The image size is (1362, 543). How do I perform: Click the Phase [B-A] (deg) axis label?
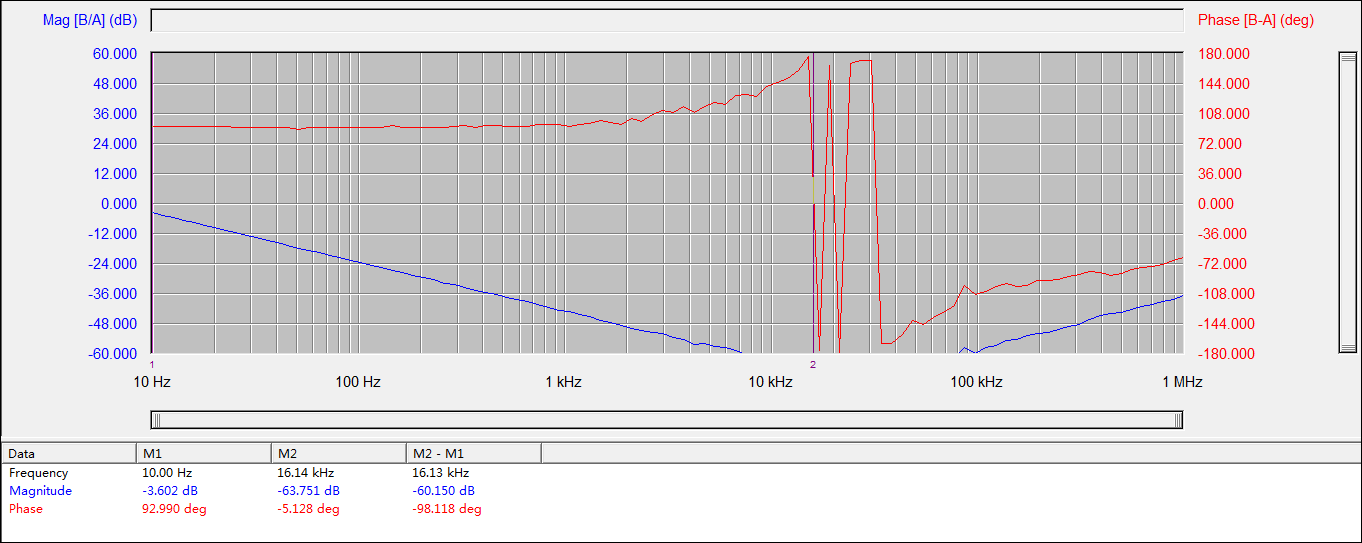click(x=1256, y=20)
